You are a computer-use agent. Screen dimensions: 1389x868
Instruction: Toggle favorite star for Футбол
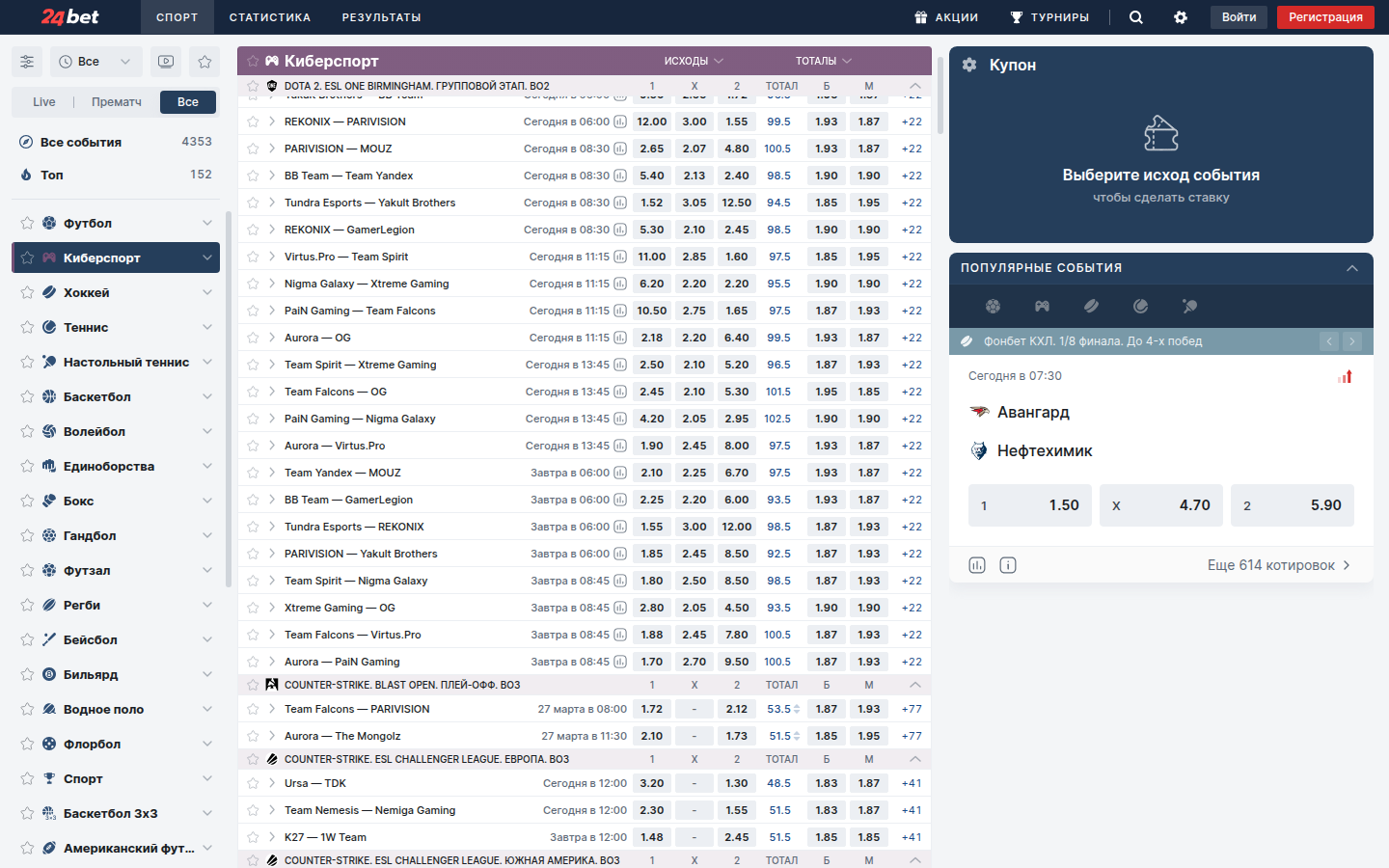click(27, 224)
